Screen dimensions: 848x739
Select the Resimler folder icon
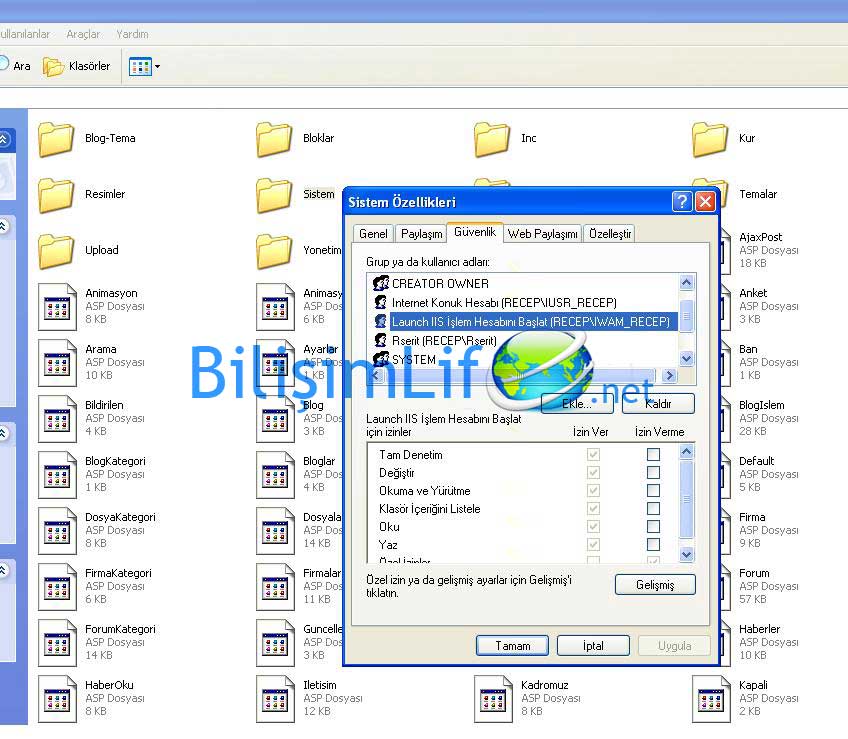point(56,195)
